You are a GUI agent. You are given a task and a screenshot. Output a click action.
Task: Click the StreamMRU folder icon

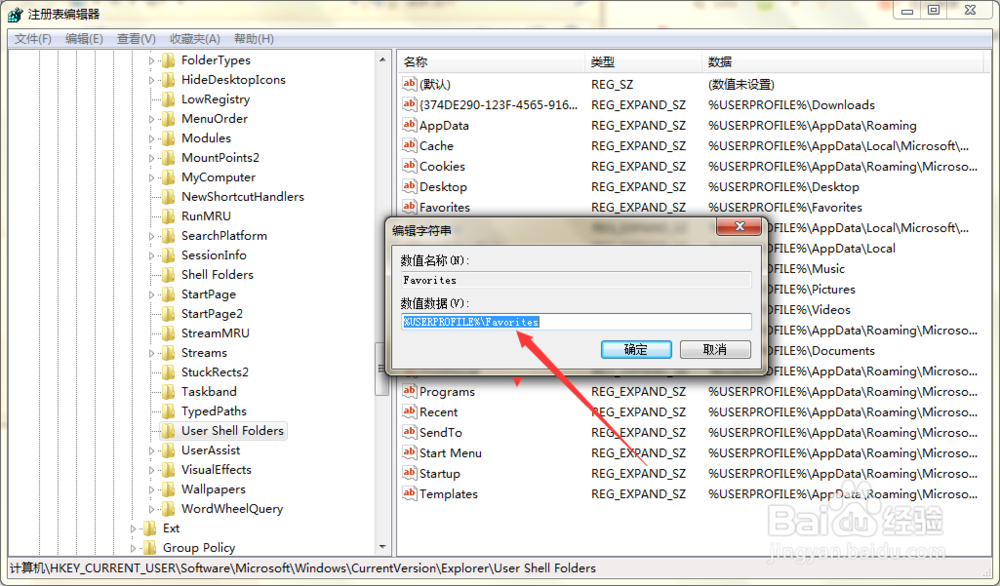pos(168,333)
